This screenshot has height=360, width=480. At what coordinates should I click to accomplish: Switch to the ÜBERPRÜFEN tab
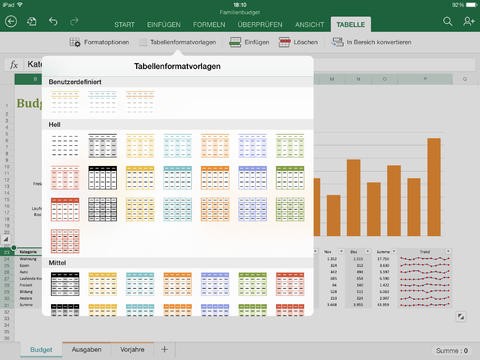(x=260, y=25)
